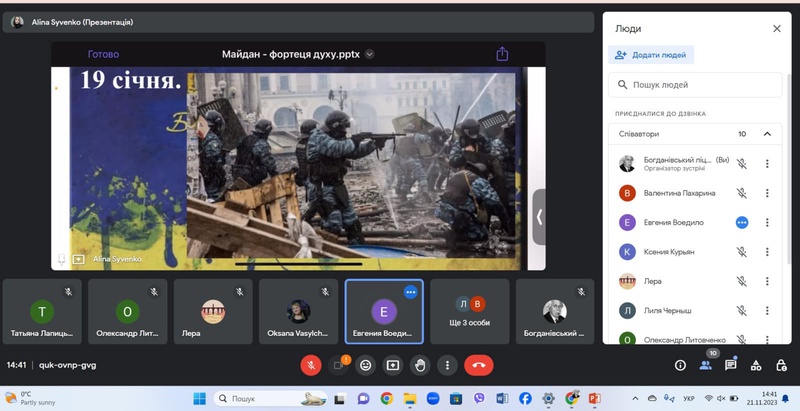Open the notifications bell in system tray
The height and width of the screenshot is (411, 800).
[786, 398]
